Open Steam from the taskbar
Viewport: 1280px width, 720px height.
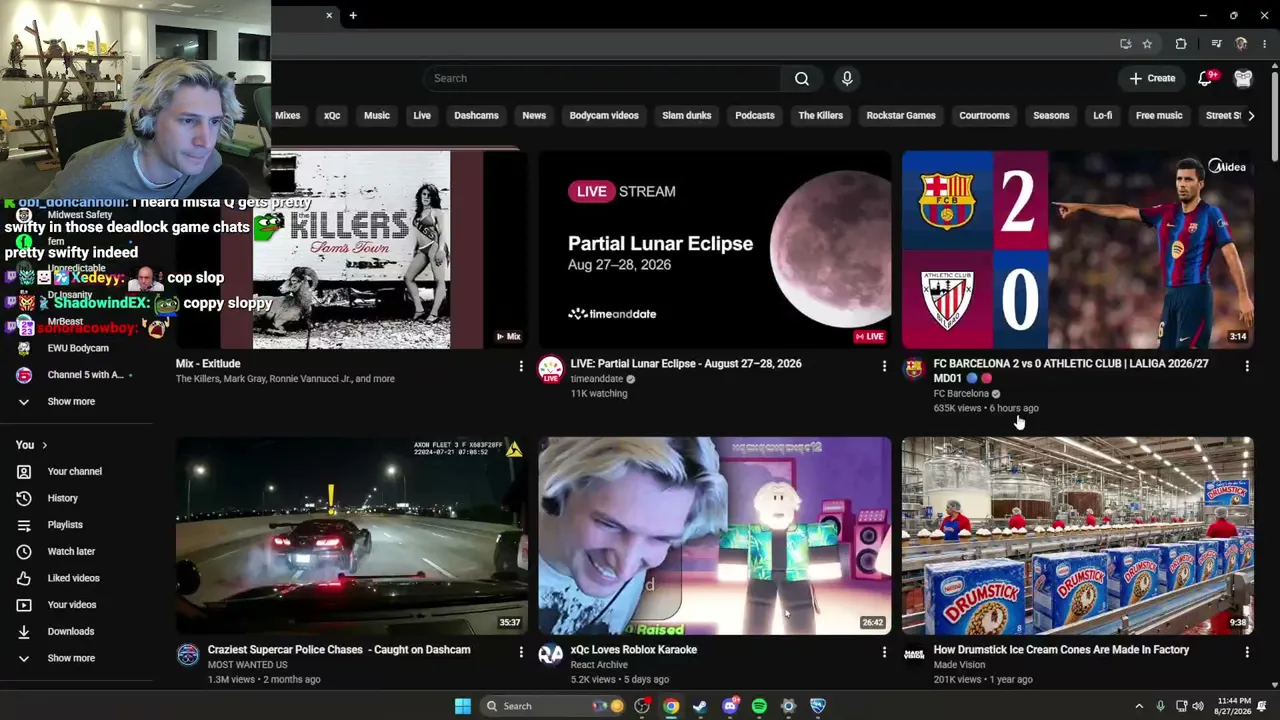(700, 706)
